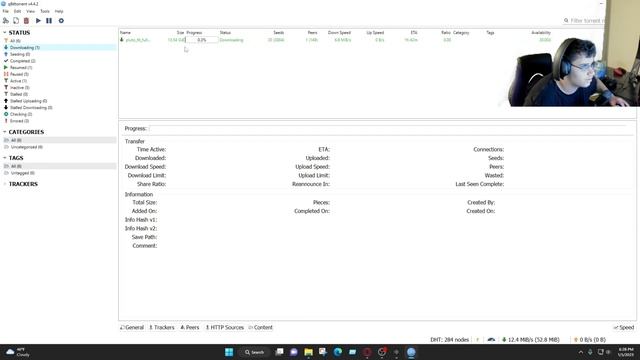640x360 pixels.
Task: Sort by the Up Speed column header
Action: tap(375, 32)
